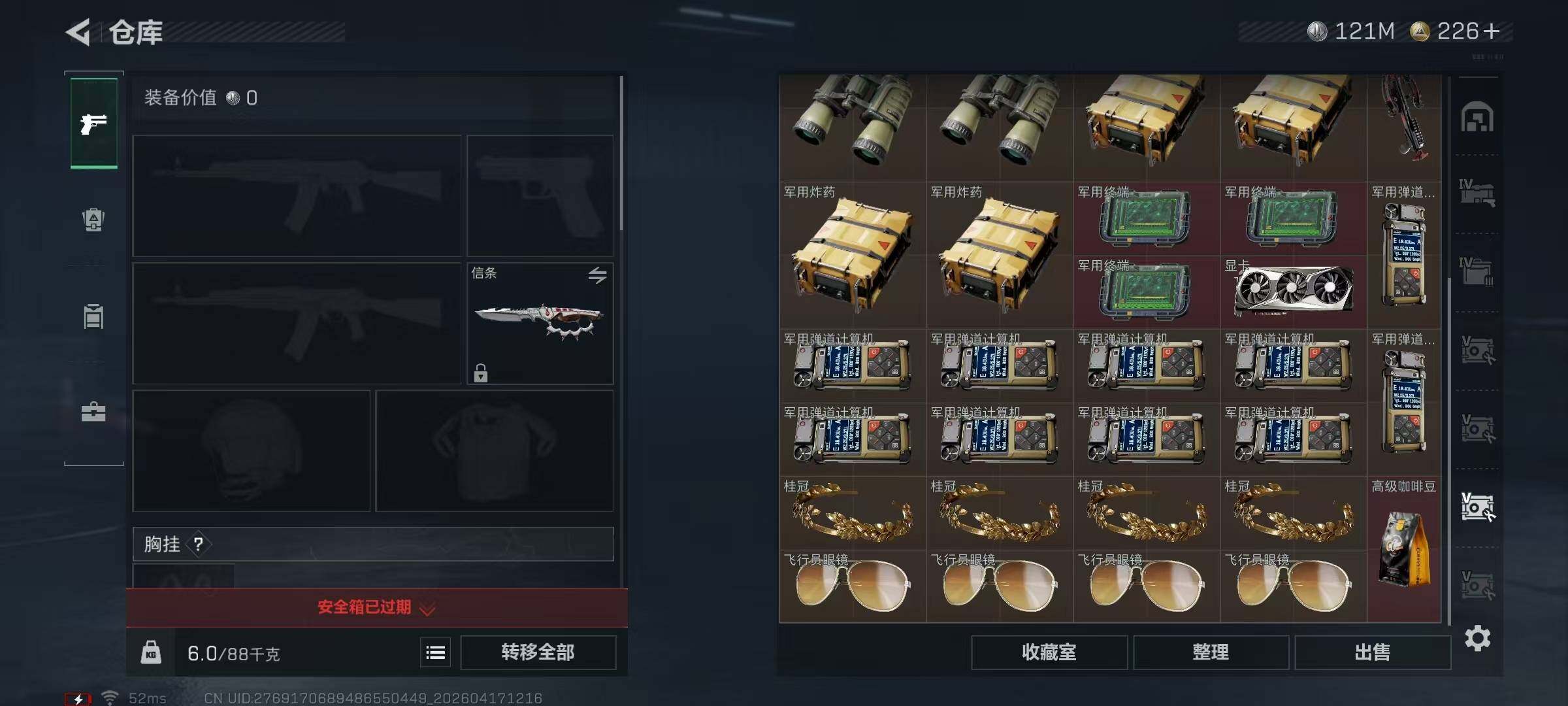Tap the swap arrows on the 信条 knife slot

click(x=597, y=275)
